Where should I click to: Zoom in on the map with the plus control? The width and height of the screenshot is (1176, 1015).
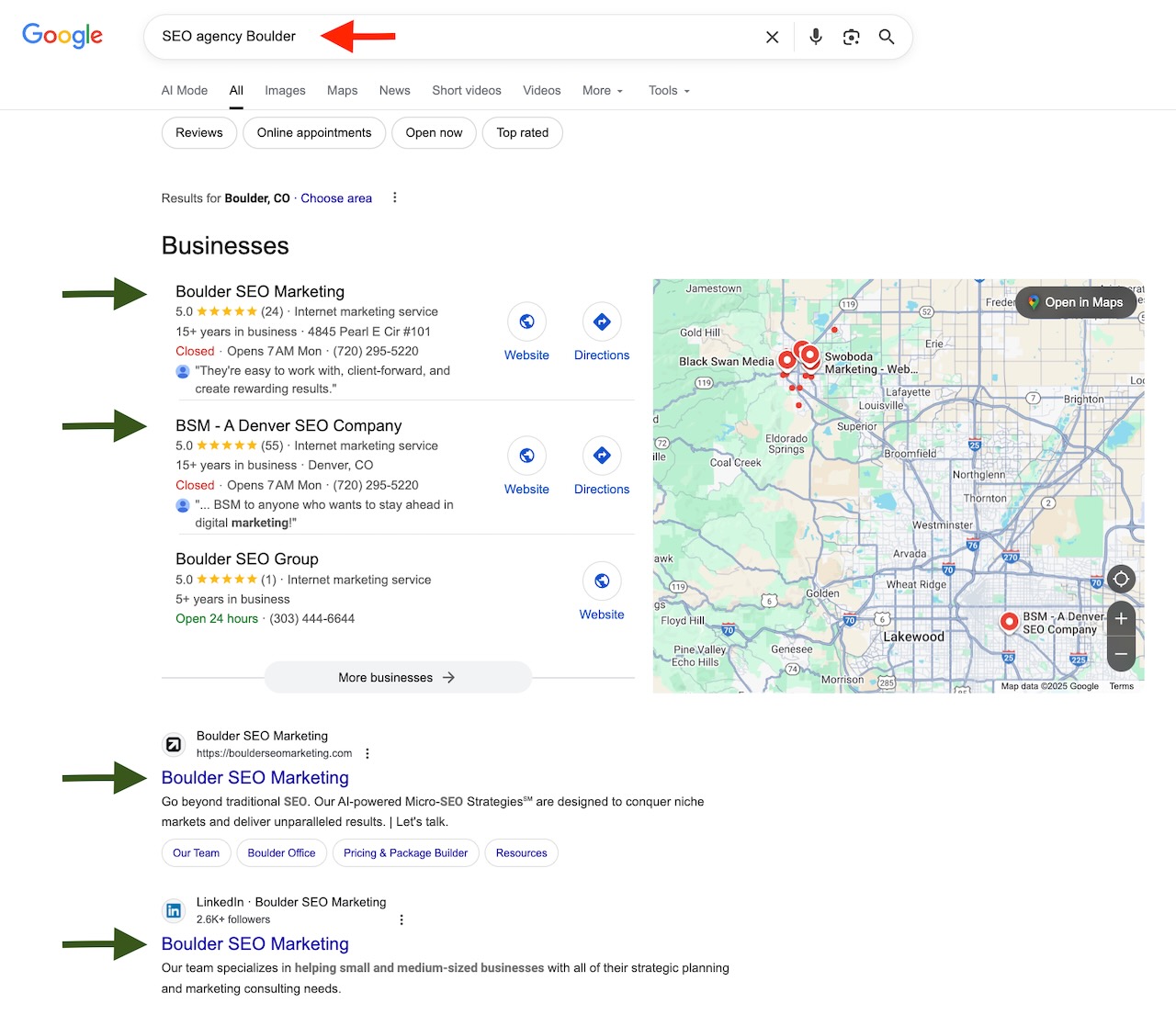(1121, 618)
